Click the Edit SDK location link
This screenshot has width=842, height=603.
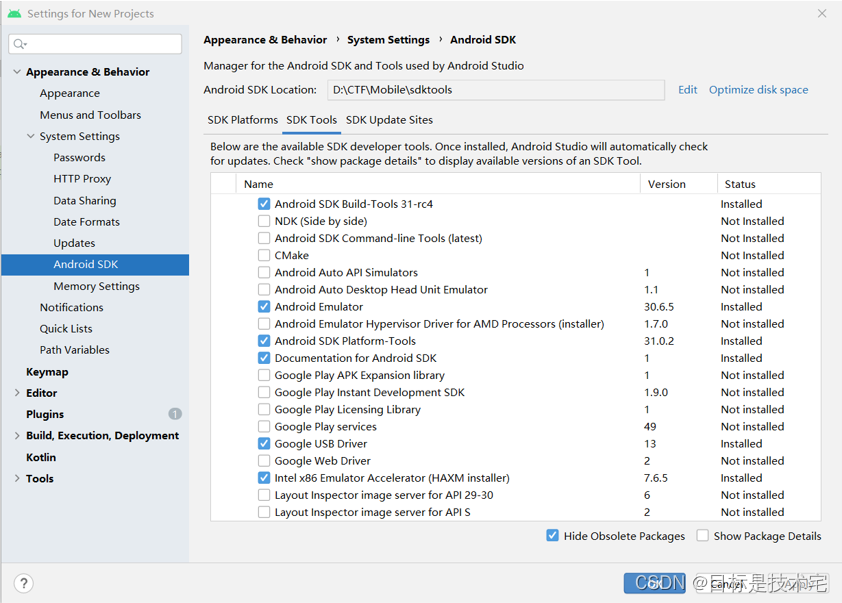(x=687, y=90)
